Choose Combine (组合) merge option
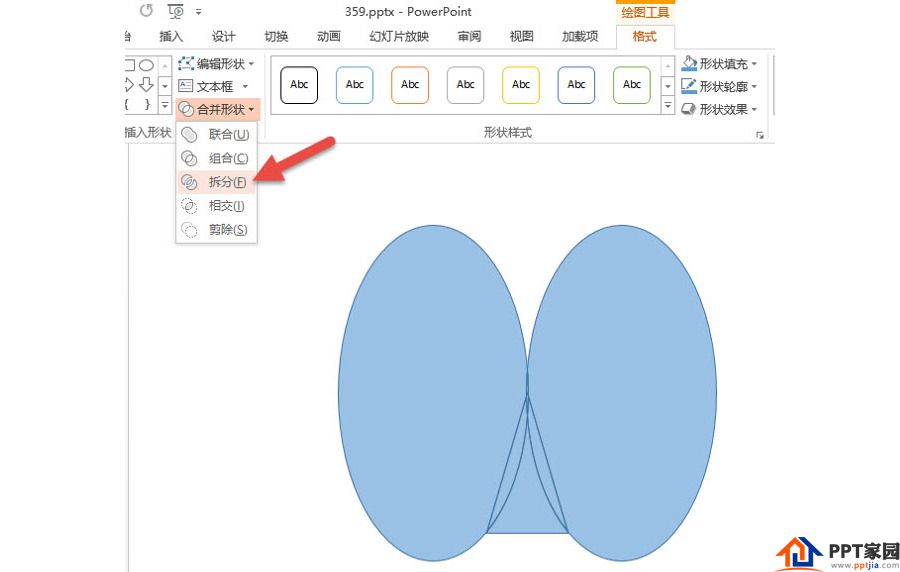Screen dimensions: 900x572 [216, 158]
